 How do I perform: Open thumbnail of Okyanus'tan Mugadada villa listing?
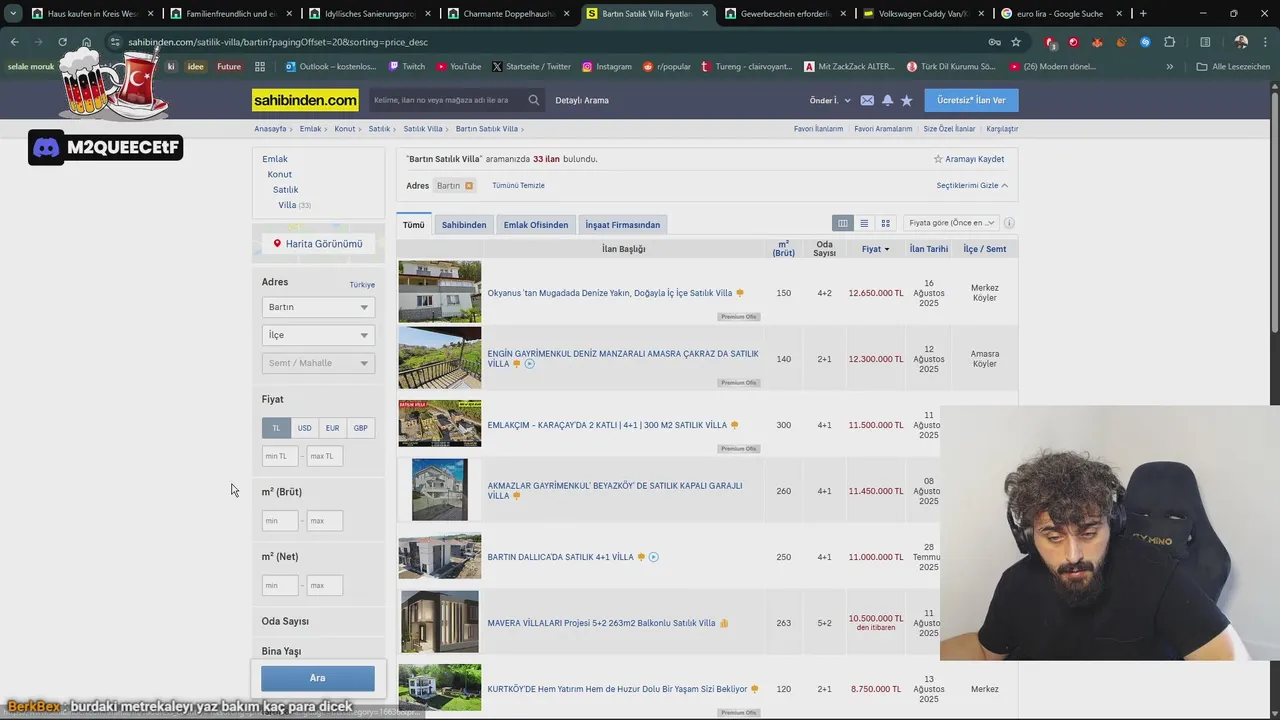click(x=440, y=292)
